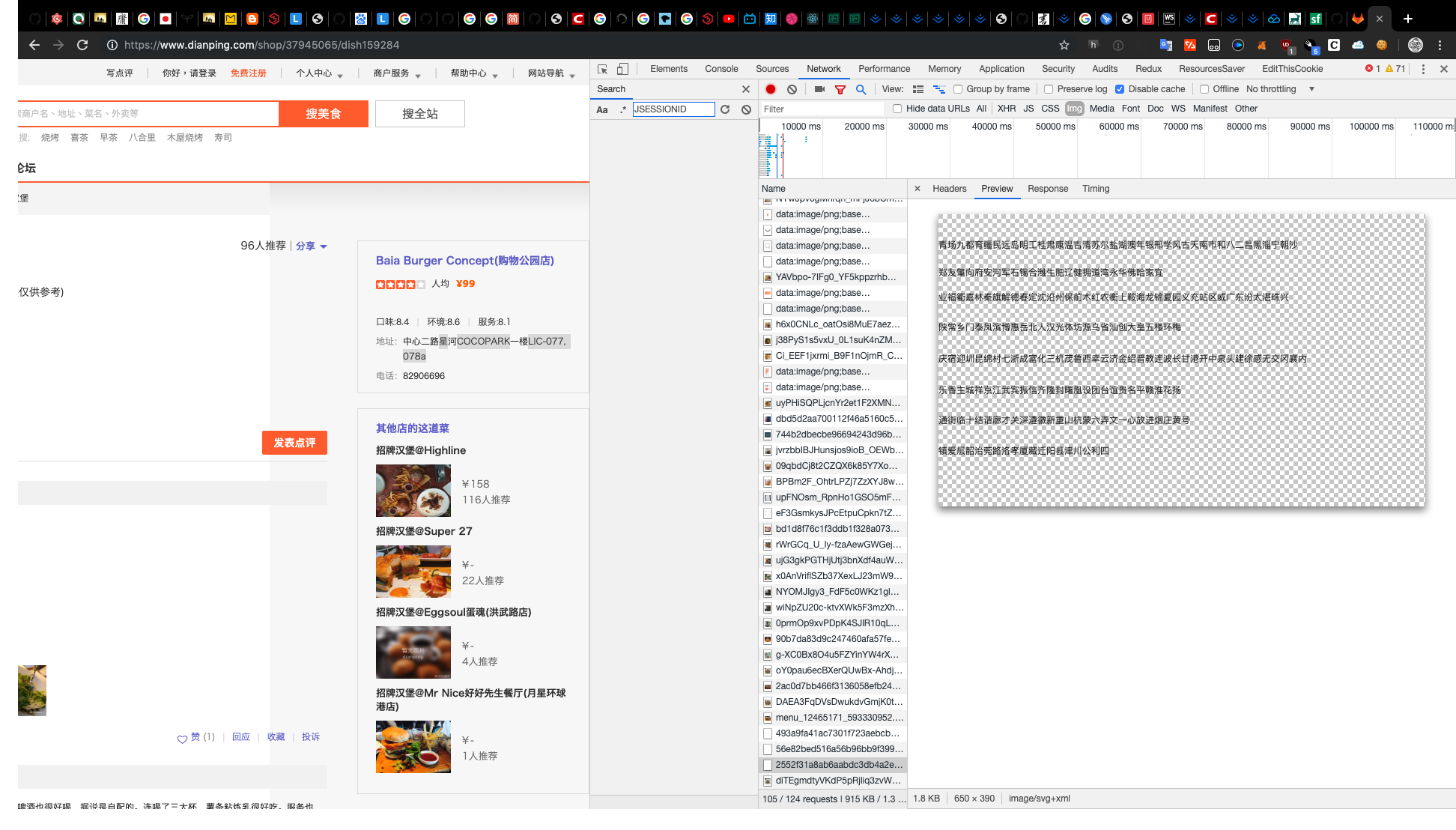The height and width of the screenshot is (830, 1456).
Task: Toggle the network filter funnel icon
Action: pyautogui.click(x=840, y=89)
